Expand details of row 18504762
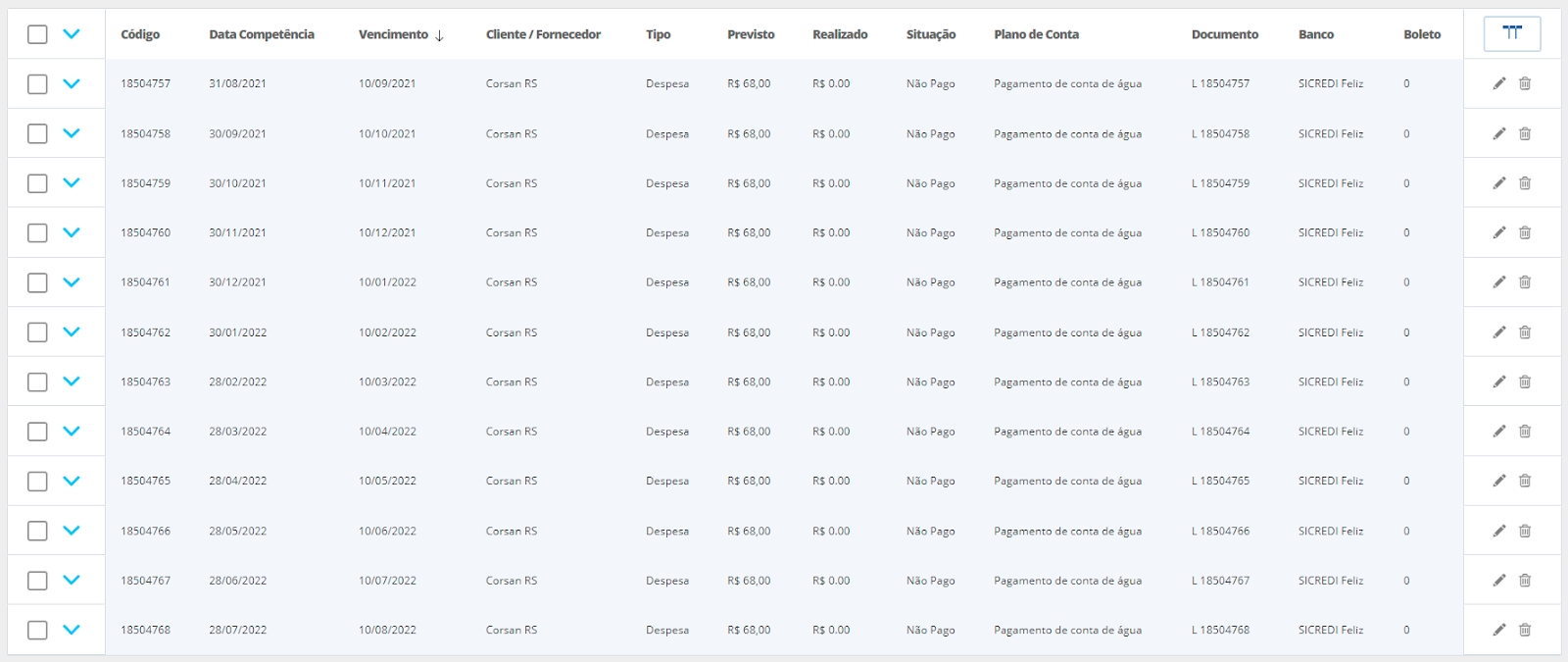The width and height of the screenshot is (1568, 662). [72, 331]
